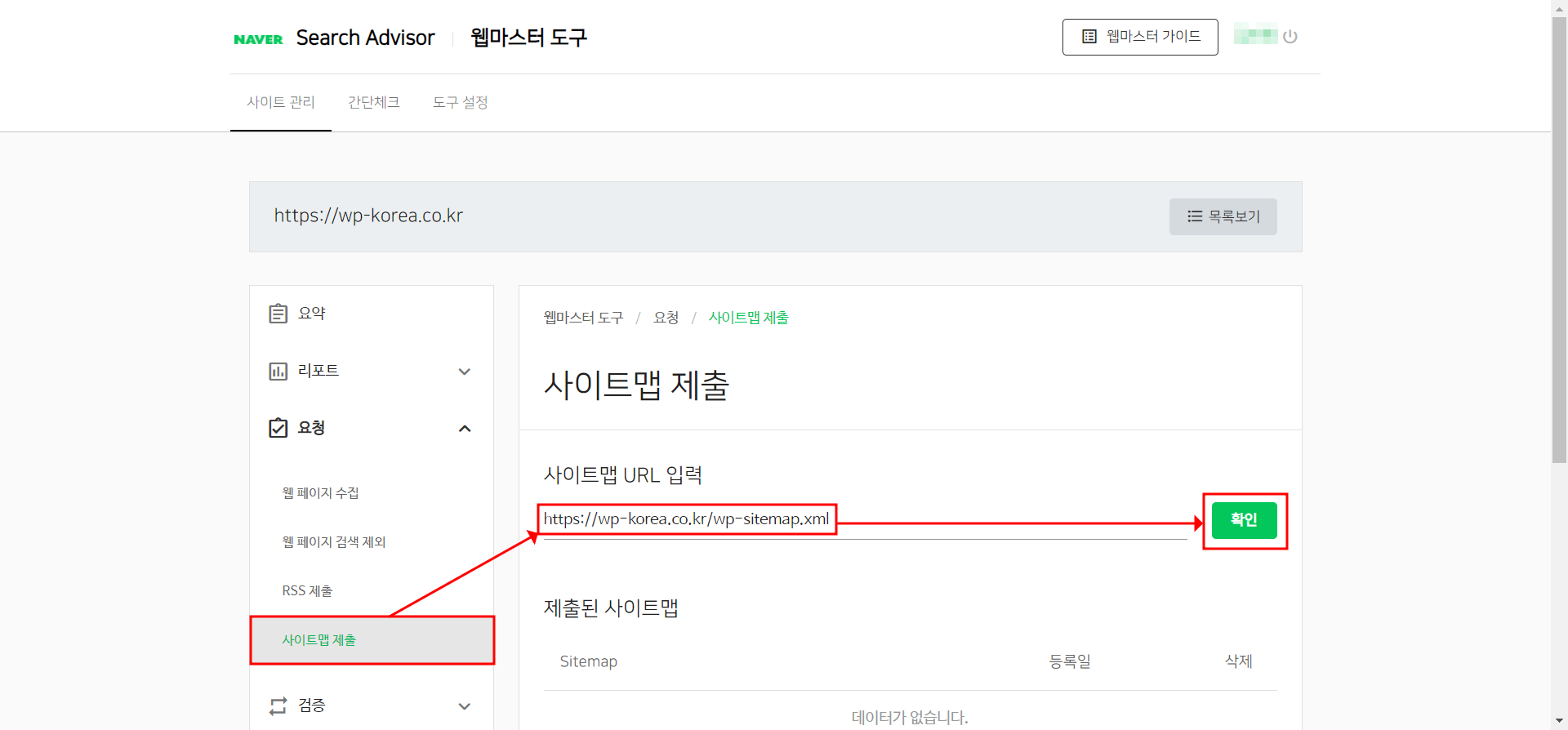1568x730 pixels.
Task: Expand the 검증 section chevron
Action: (465, 706)
